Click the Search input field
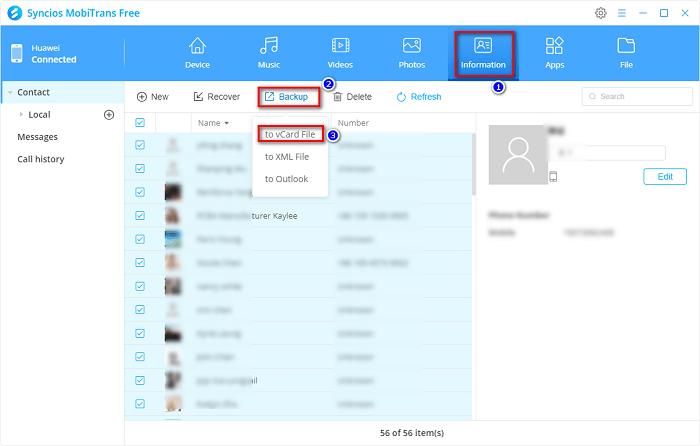Screen dimensions: 700x446 tap(637, 96)
